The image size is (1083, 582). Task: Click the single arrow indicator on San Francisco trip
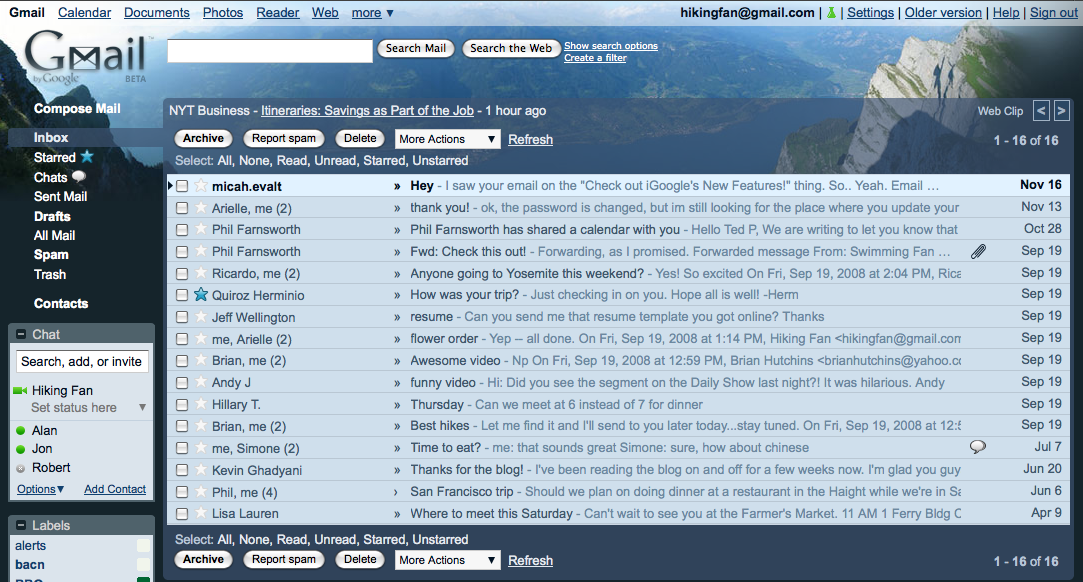396,492
